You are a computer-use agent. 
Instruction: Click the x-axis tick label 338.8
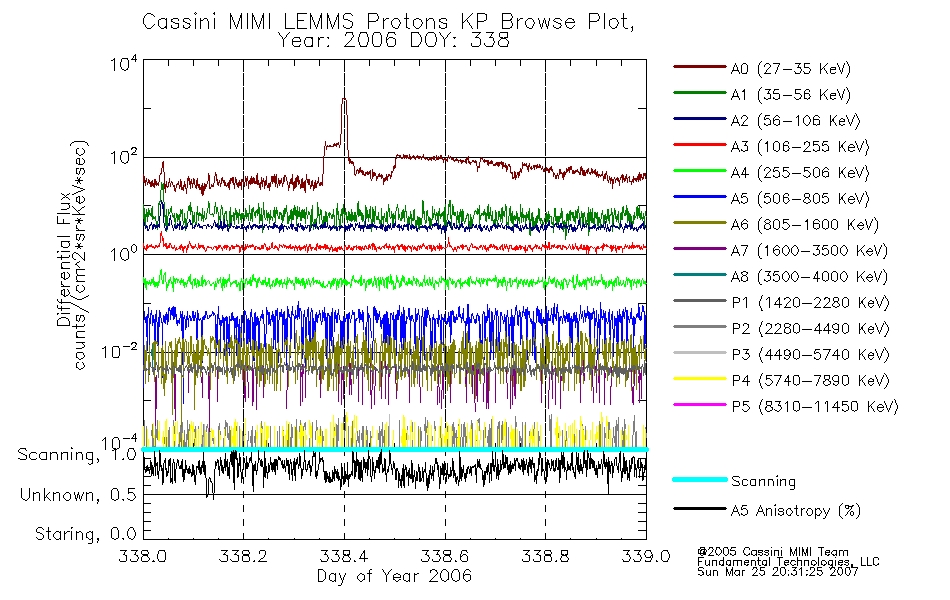click(x=545, y=556)
